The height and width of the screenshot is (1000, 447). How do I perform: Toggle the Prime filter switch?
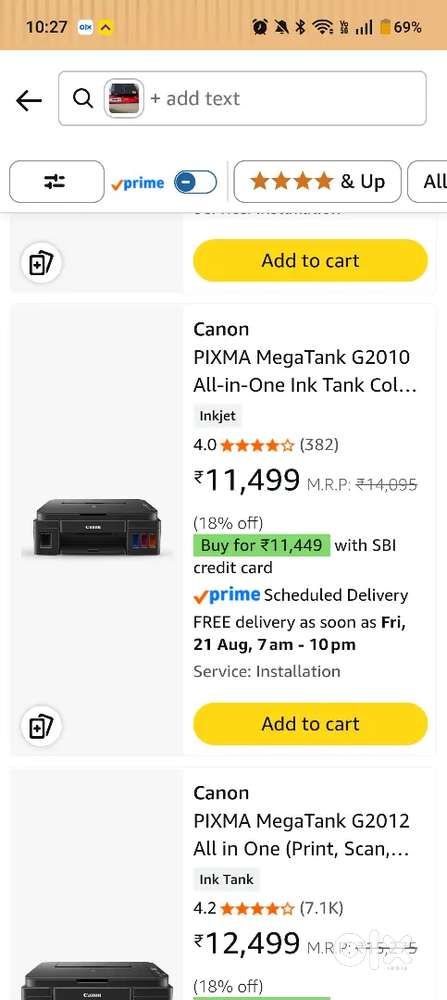pyautogui.click(x=195, y=182)
